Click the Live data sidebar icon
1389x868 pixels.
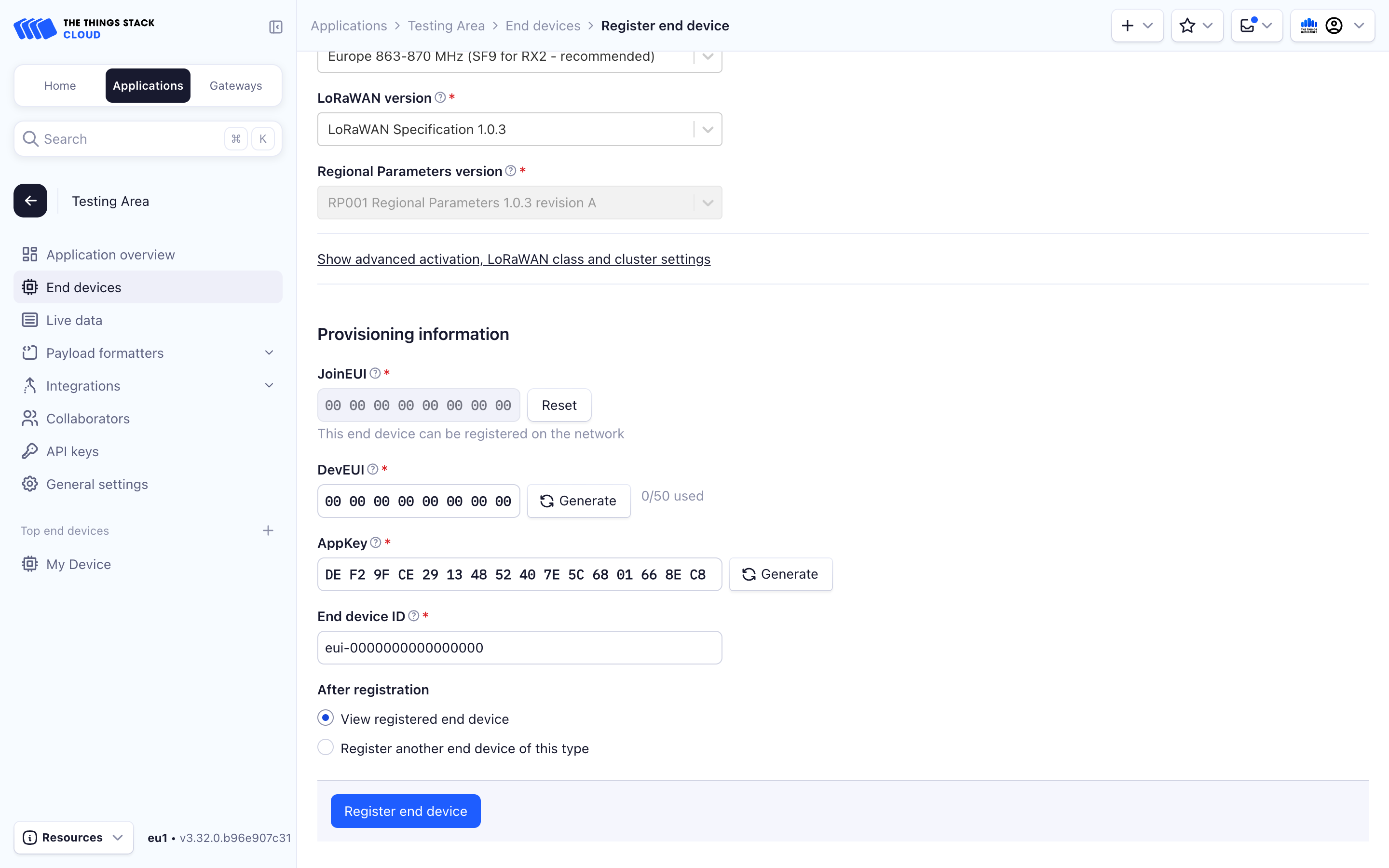click(30, 320)
